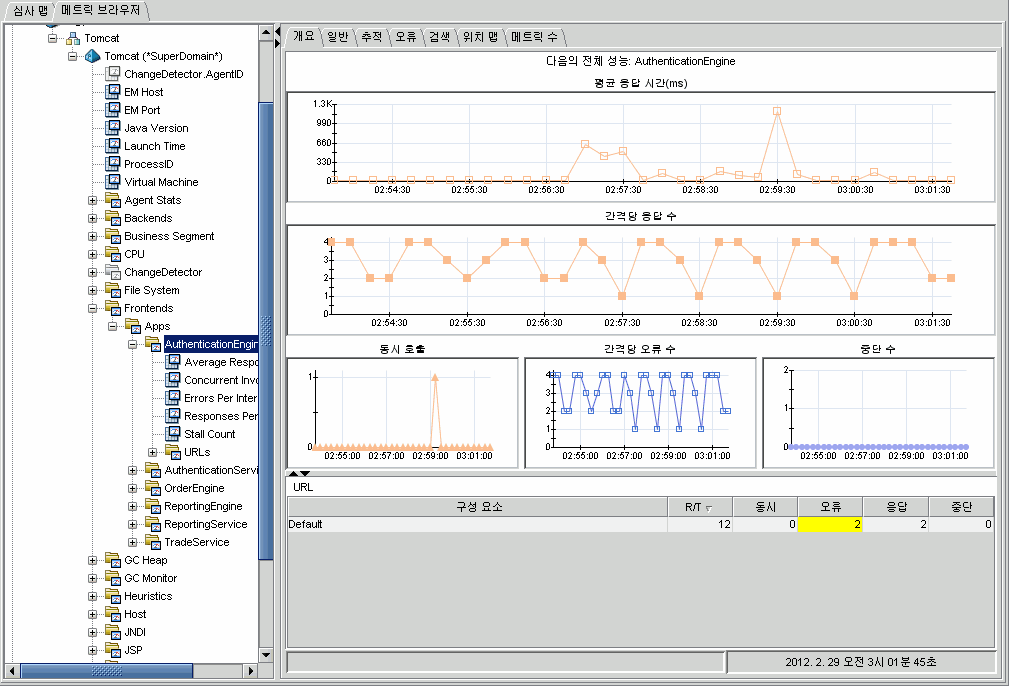Expand the OrderEngine tree node
The image size is (1009, 686).
(133, 488)
